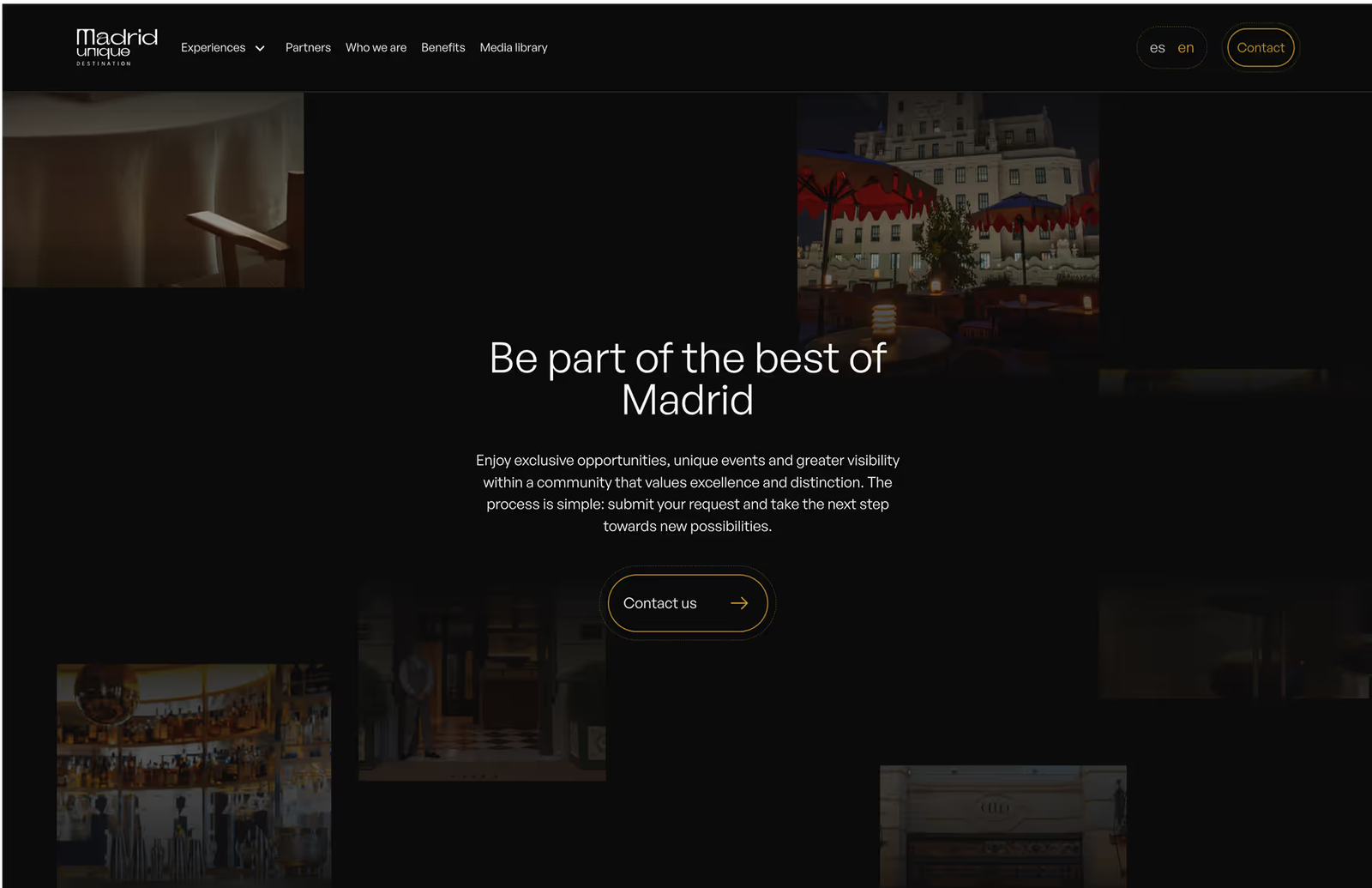
Task: Open the dim image beside Contact us
Action: [1235, 639]
